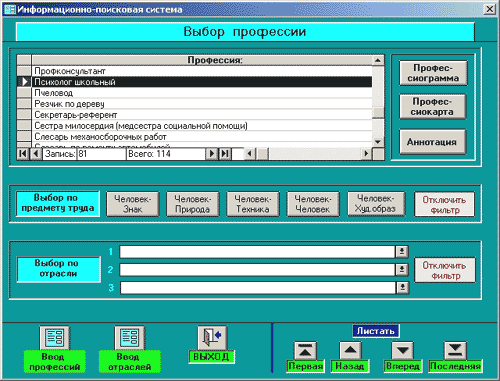This screenshot has height=381, width=500.
Task: Click the Листать label
Action: tap(376, 331)
